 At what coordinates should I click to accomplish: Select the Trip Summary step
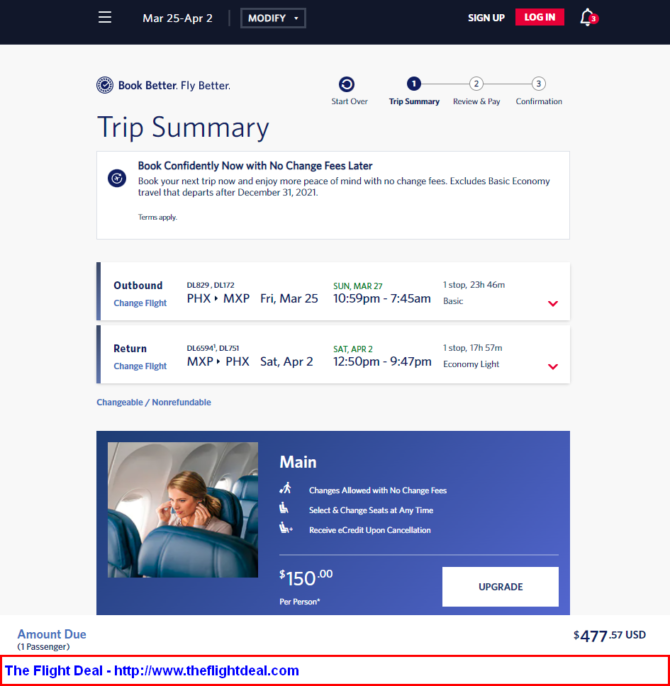[414, 91]
